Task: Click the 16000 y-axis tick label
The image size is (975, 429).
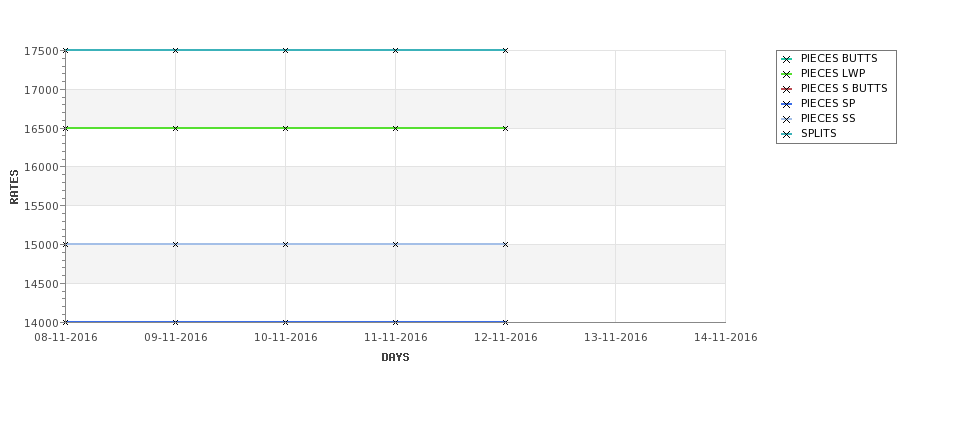Action: [x=41, y=167]
